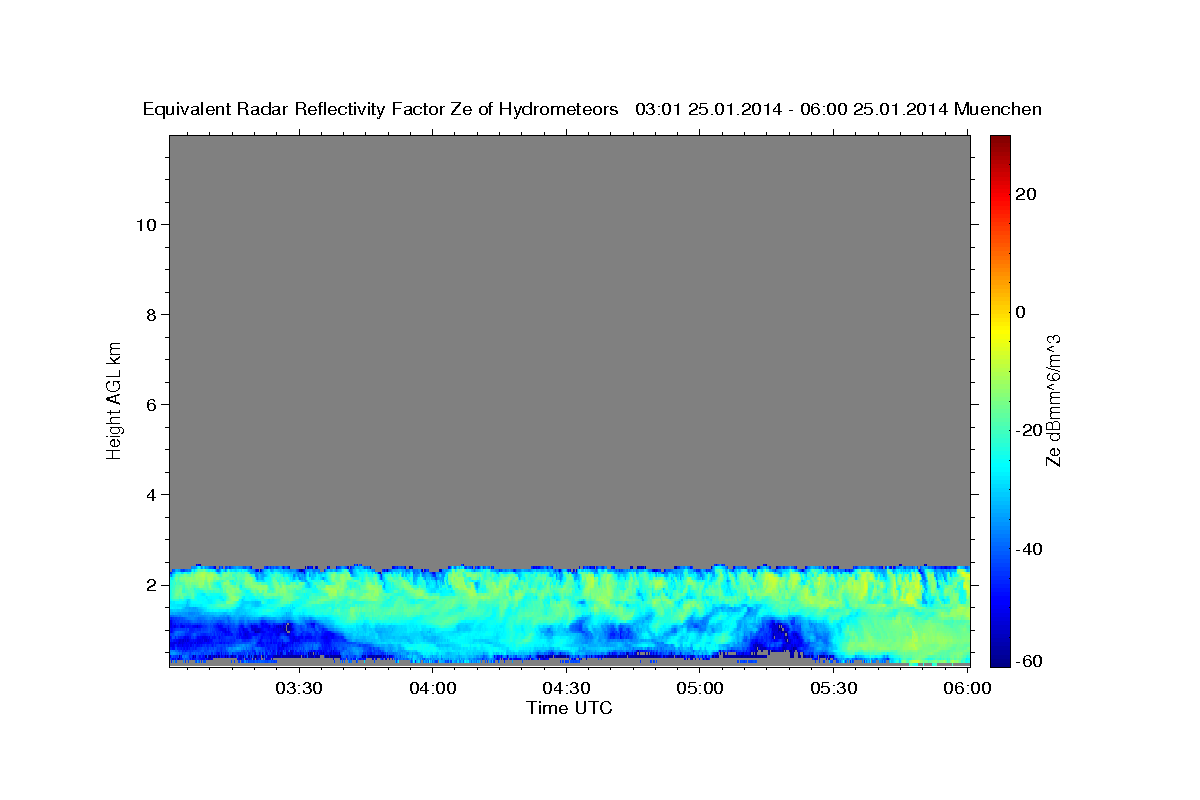Click the colorbar value label -60

coord(1028,660)
